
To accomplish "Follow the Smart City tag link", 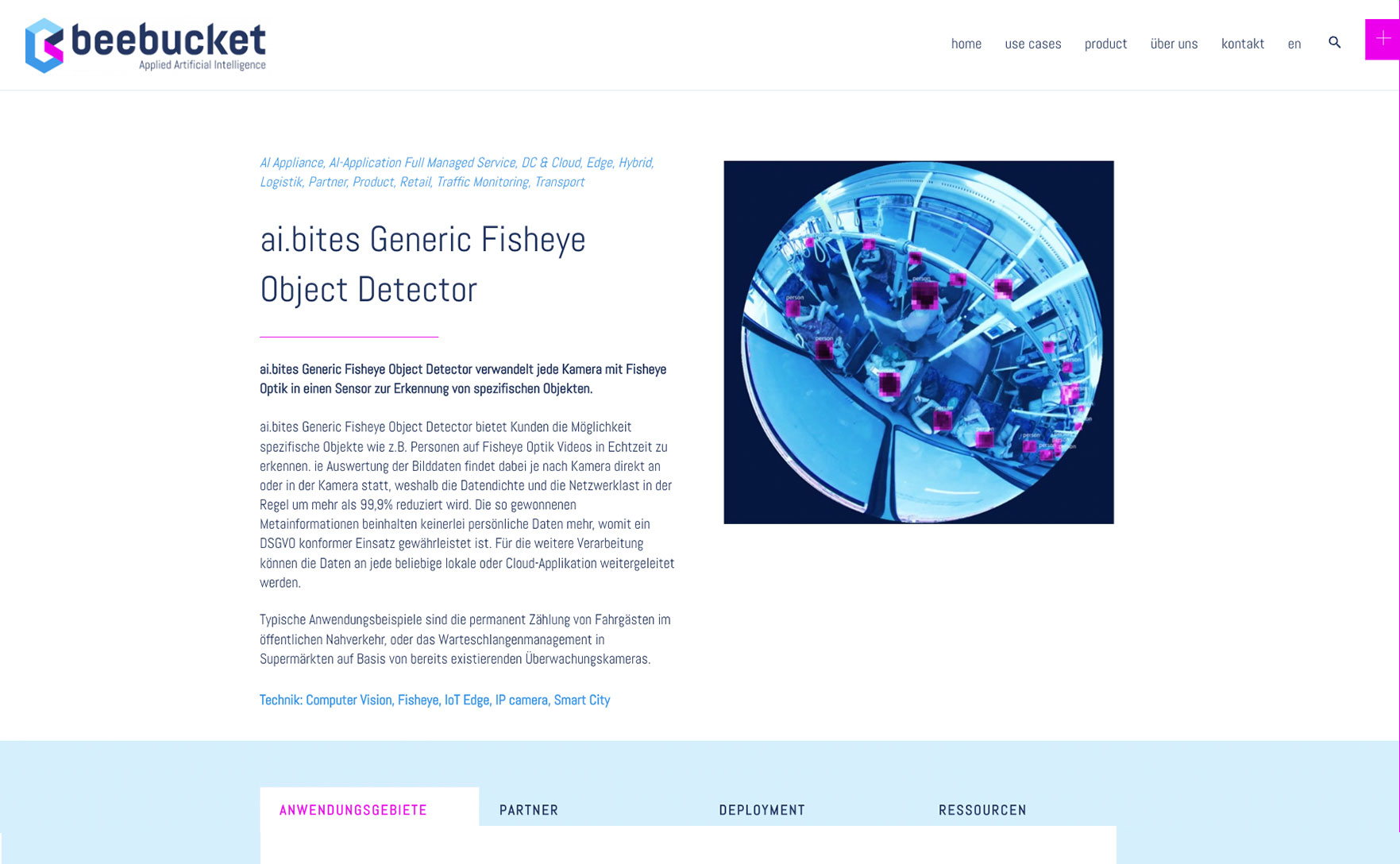I will (581, 700).
